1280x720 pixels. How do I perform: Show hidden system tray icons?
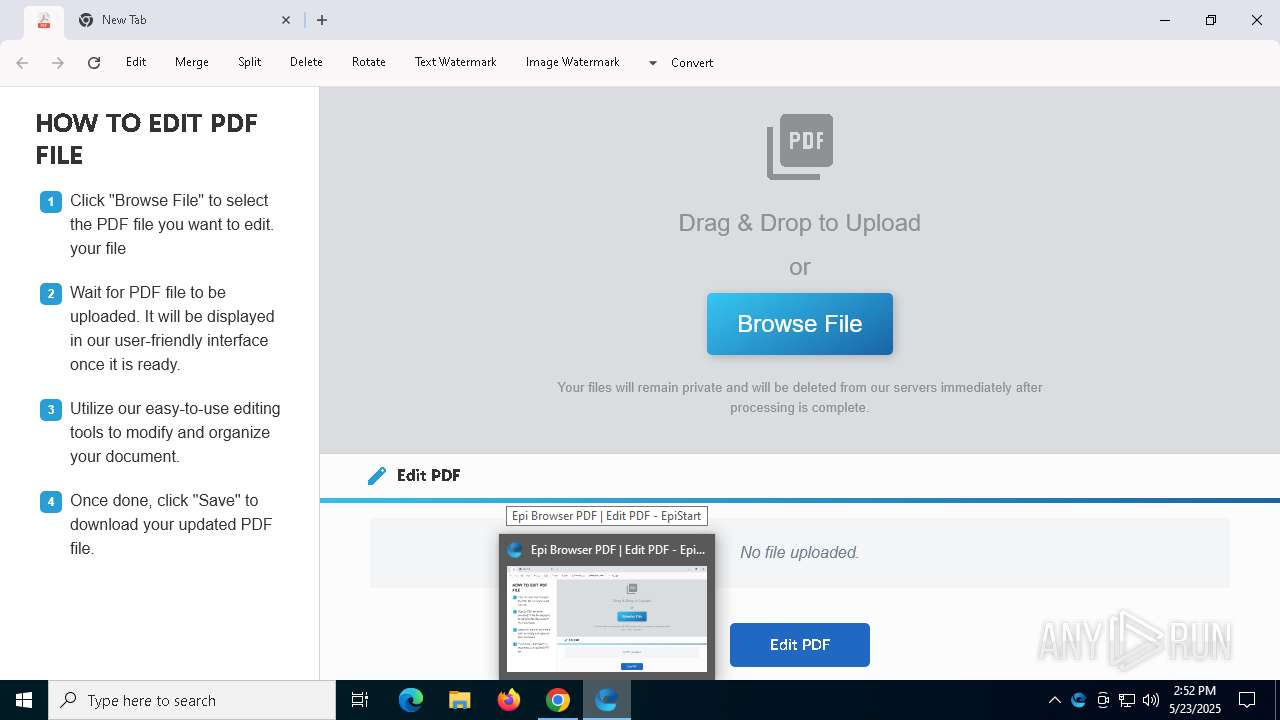(1054, 700)
